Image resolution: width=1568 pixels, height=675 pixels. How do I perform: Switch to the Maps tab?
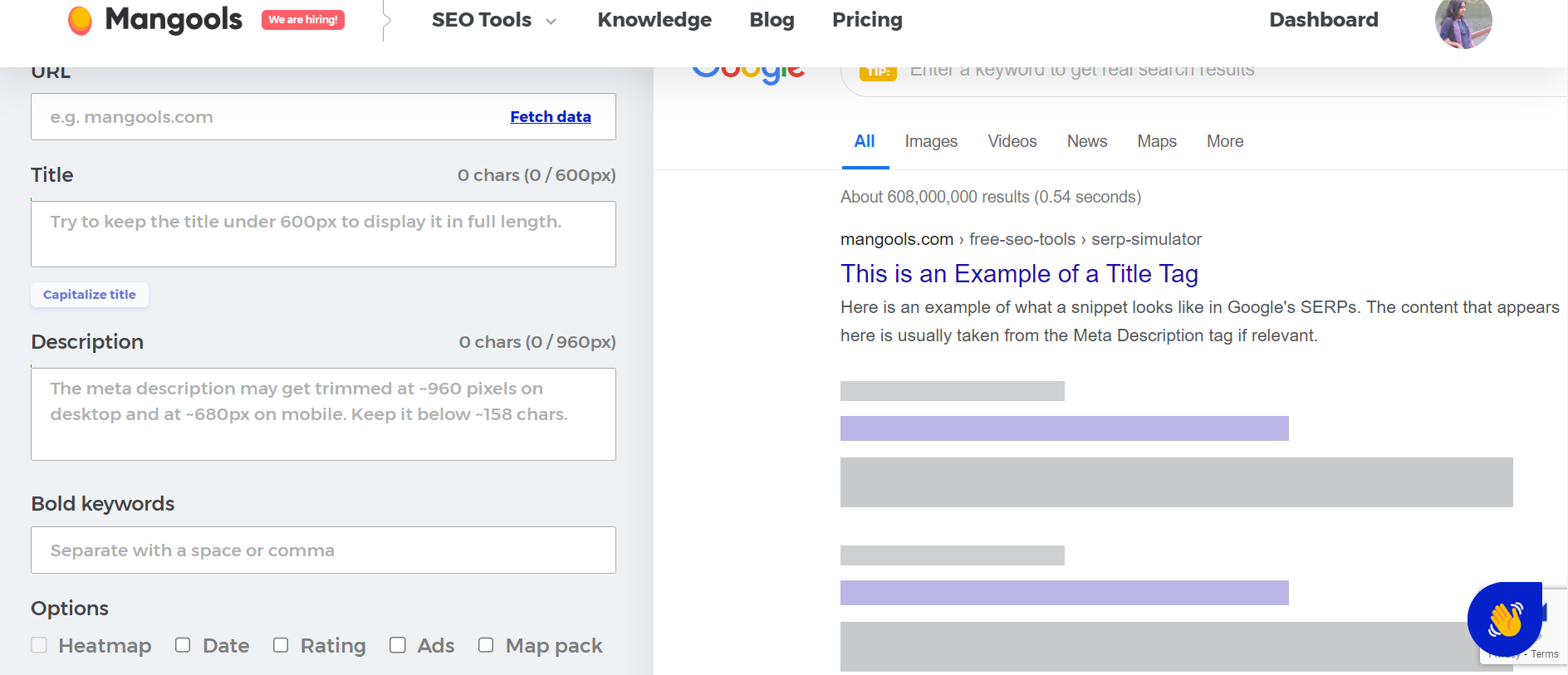pyautogui.click(x=1157, y=142)
